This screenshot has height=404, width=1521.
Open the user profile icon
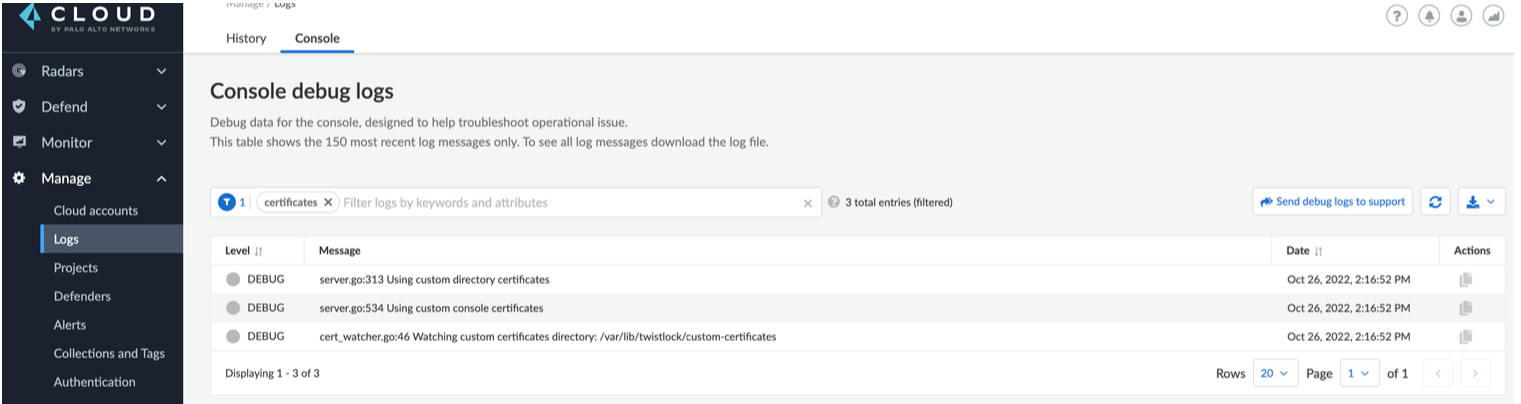click(x=1461, y=16)
